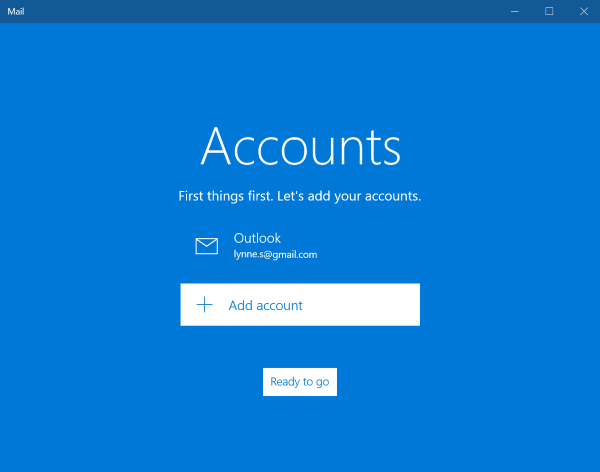Click the plus icon in Add account

coord(204,305)
